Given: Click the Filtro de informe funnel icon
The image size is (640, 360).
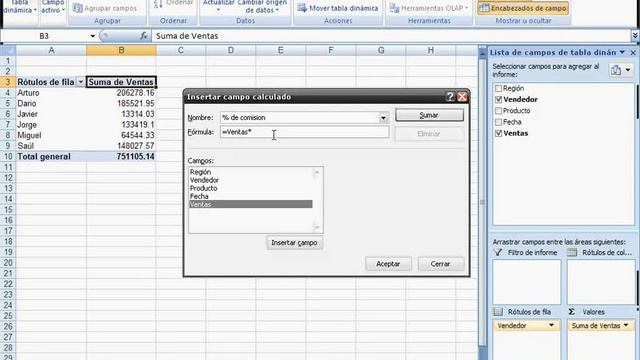Looking at the screenshot, I should point(498,253).
